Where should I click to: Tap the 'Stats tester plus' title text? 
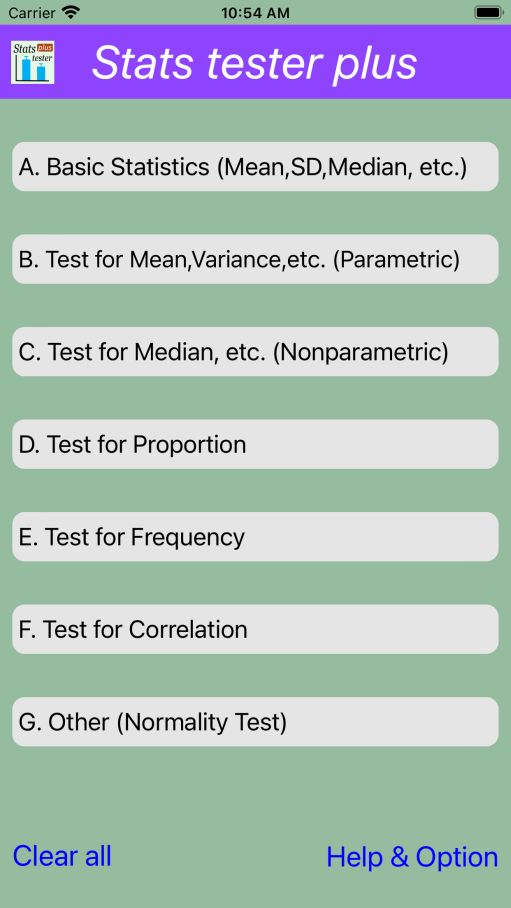pos(254,62)
